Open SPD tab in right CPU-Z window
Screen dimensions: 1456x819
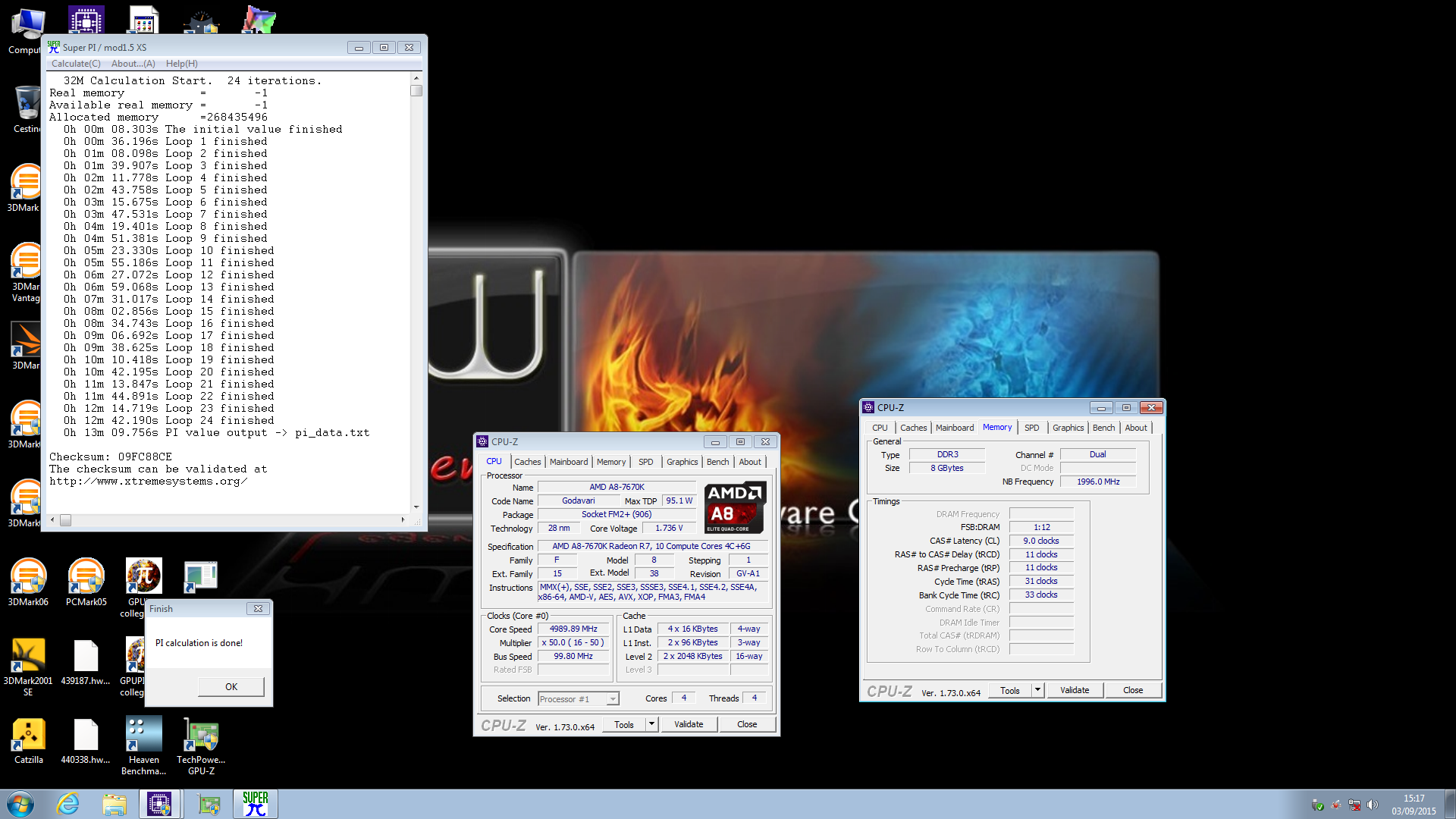coord(1032,428)
